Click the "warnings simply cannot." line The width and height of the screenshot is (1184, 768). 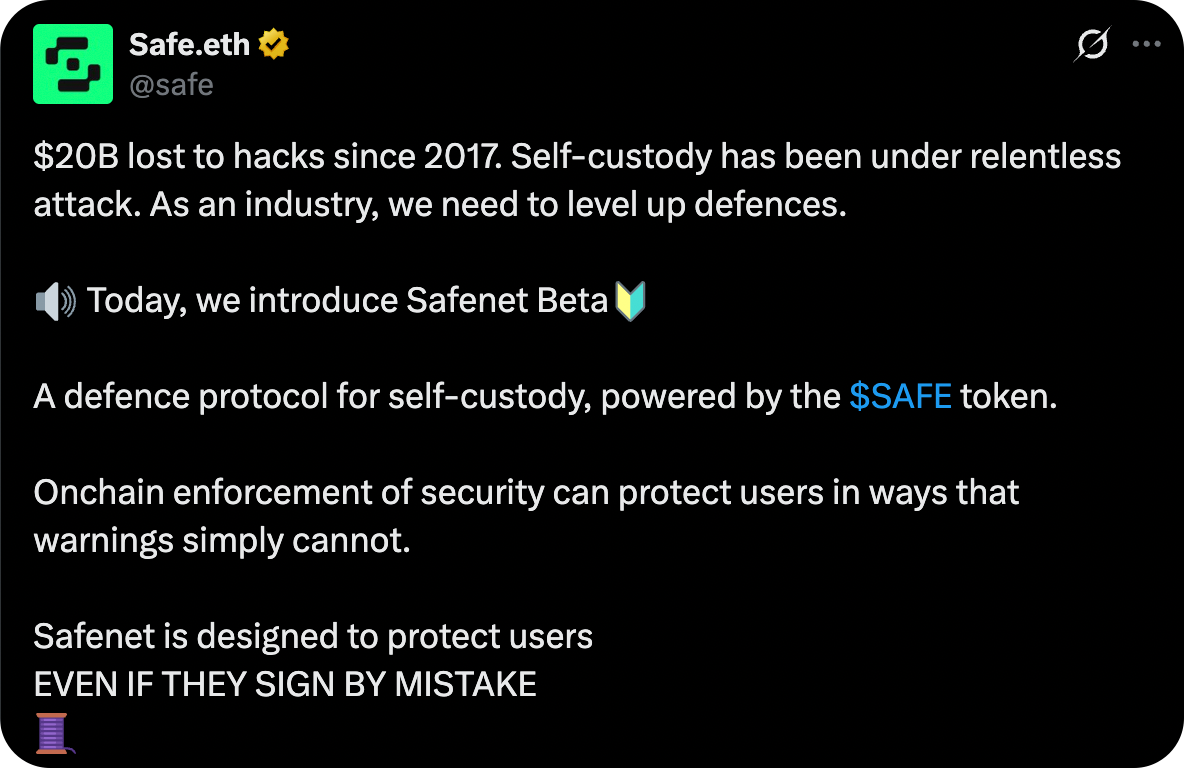[x=222, y=541]
